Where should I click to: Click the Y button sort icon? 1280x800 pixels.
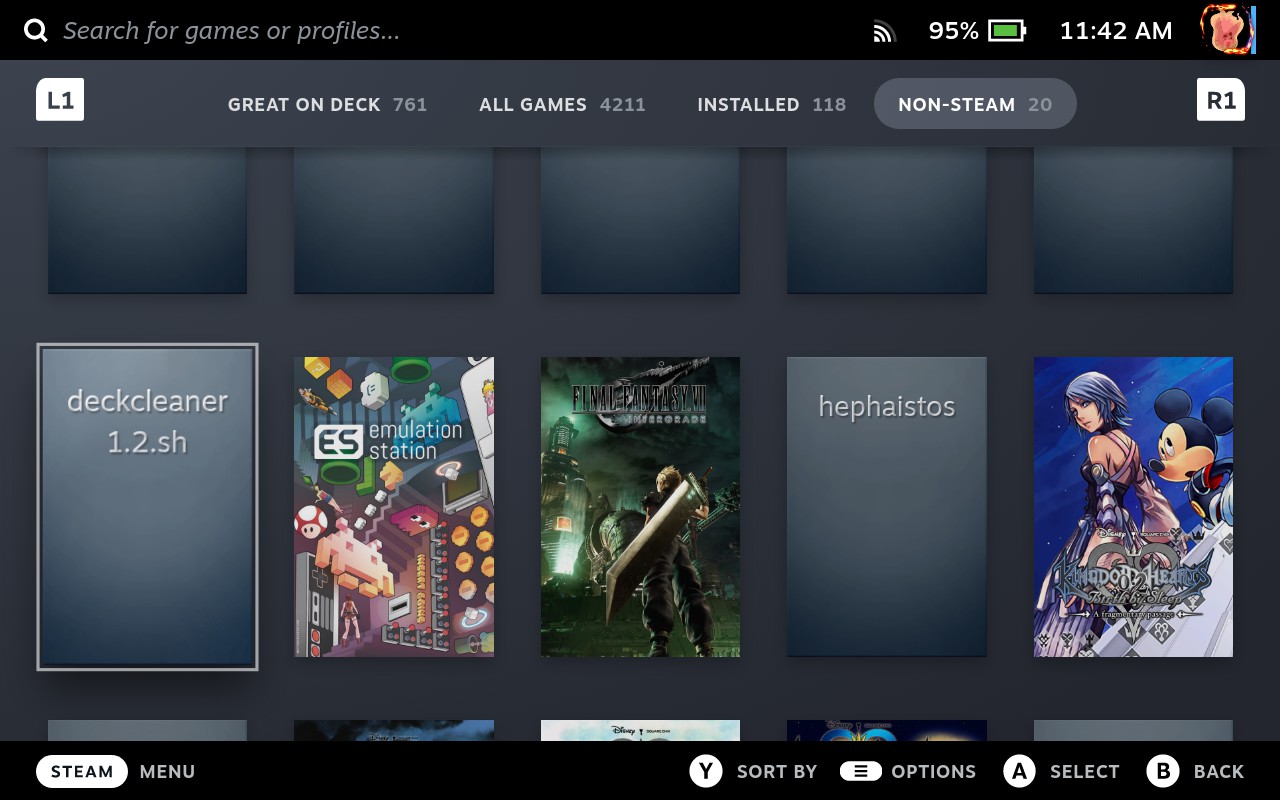click(x=706, y=771)
